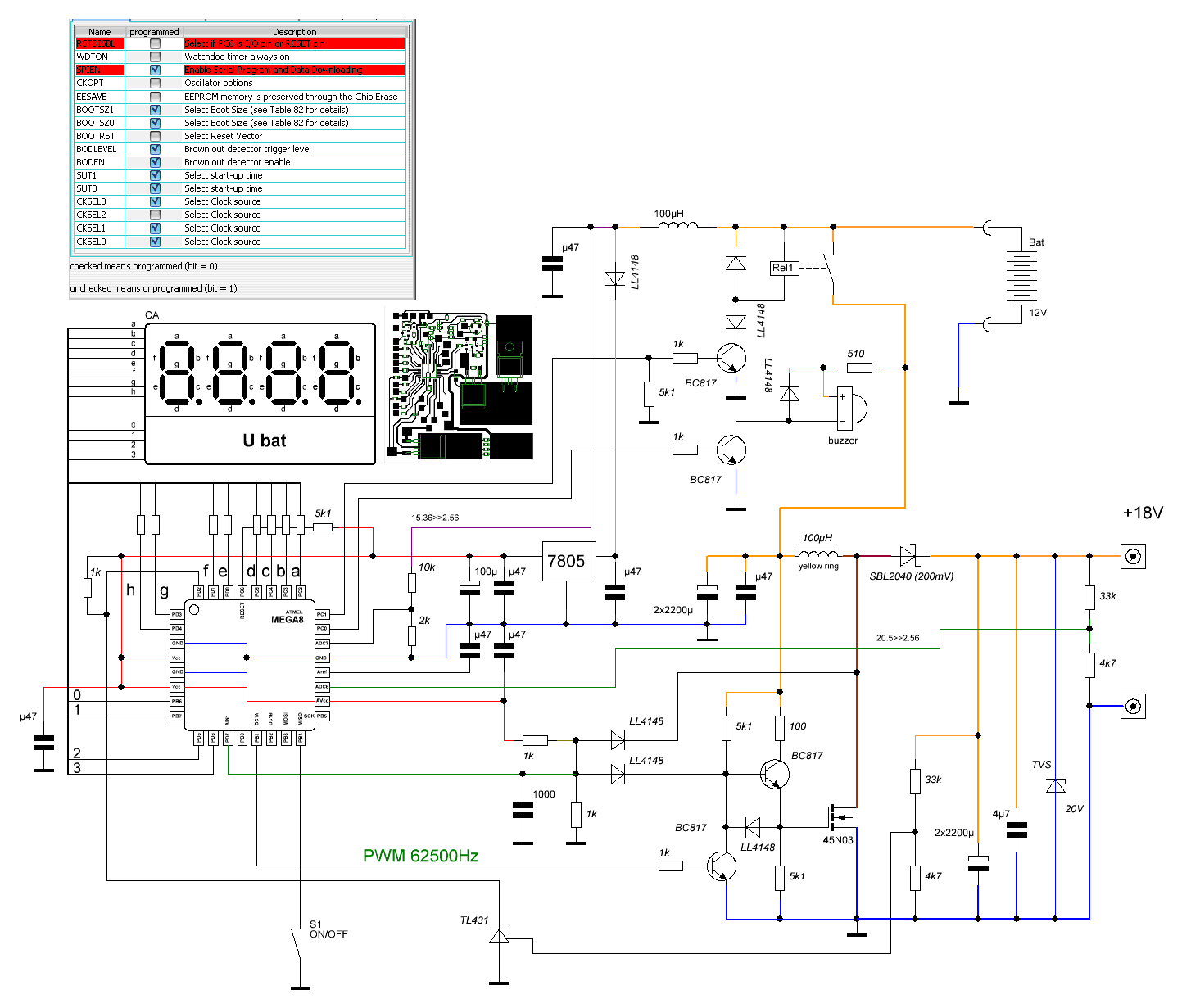The image size is (1182, 1008).
Task: Uncheck the CKSEL0 fuse checkbox
Action: (155, 242)
